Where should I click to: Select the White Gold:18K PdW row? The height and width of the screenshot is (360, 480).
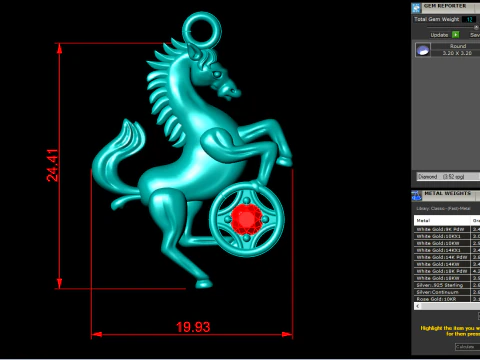447,271
